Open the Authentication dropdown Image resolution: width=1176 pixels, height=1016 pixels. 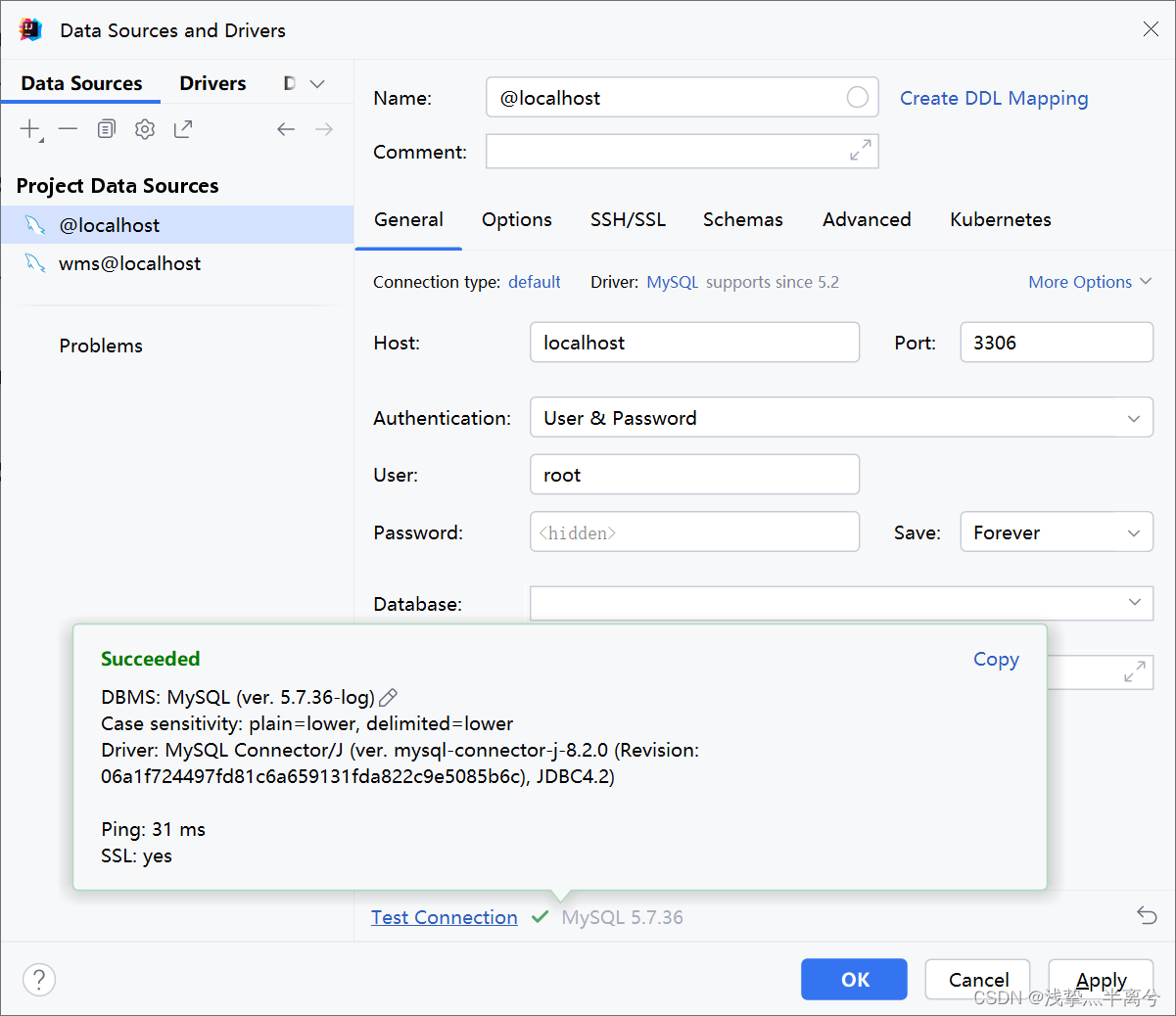pos(841,418)
